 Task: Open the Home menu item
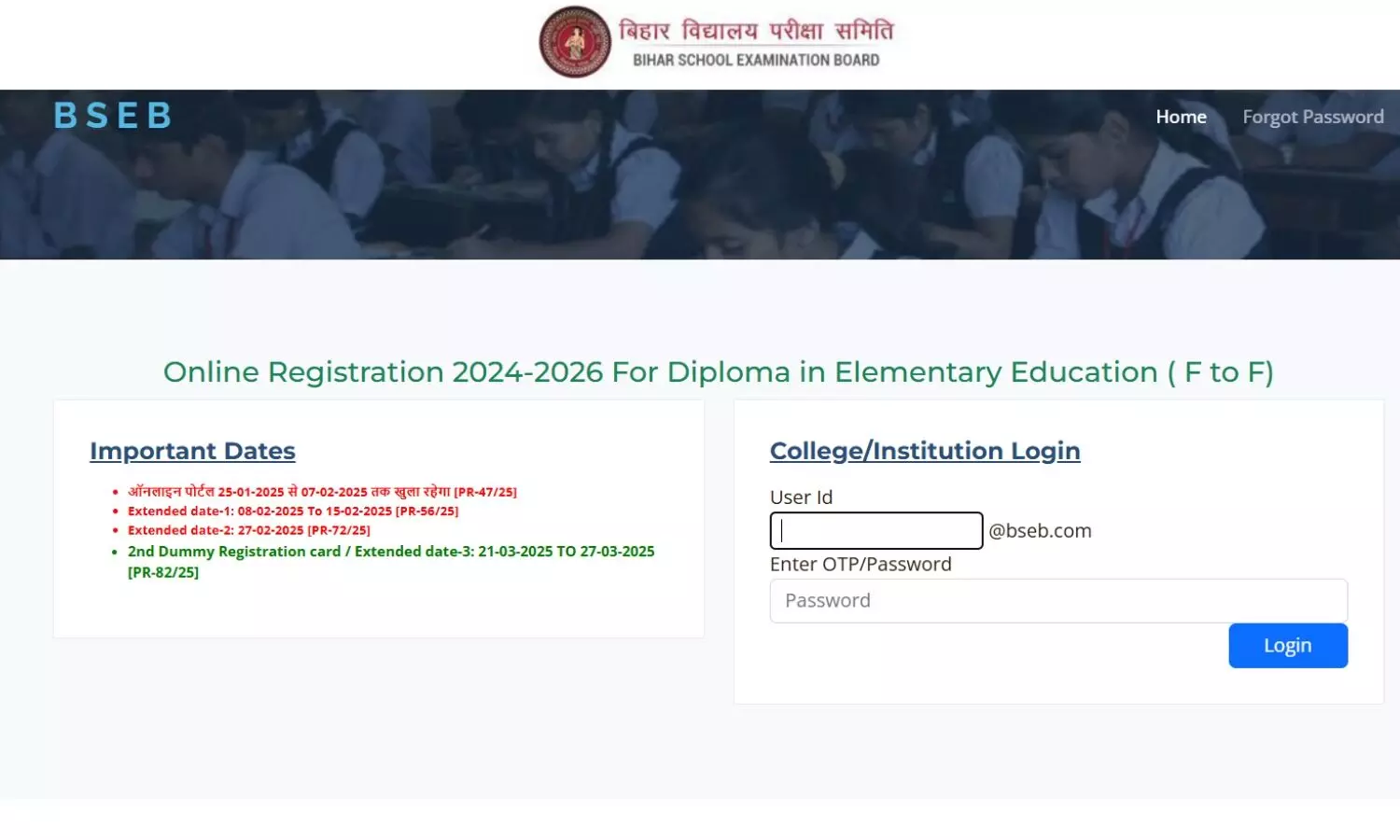pyautogui.click(x=1181, y=117)
